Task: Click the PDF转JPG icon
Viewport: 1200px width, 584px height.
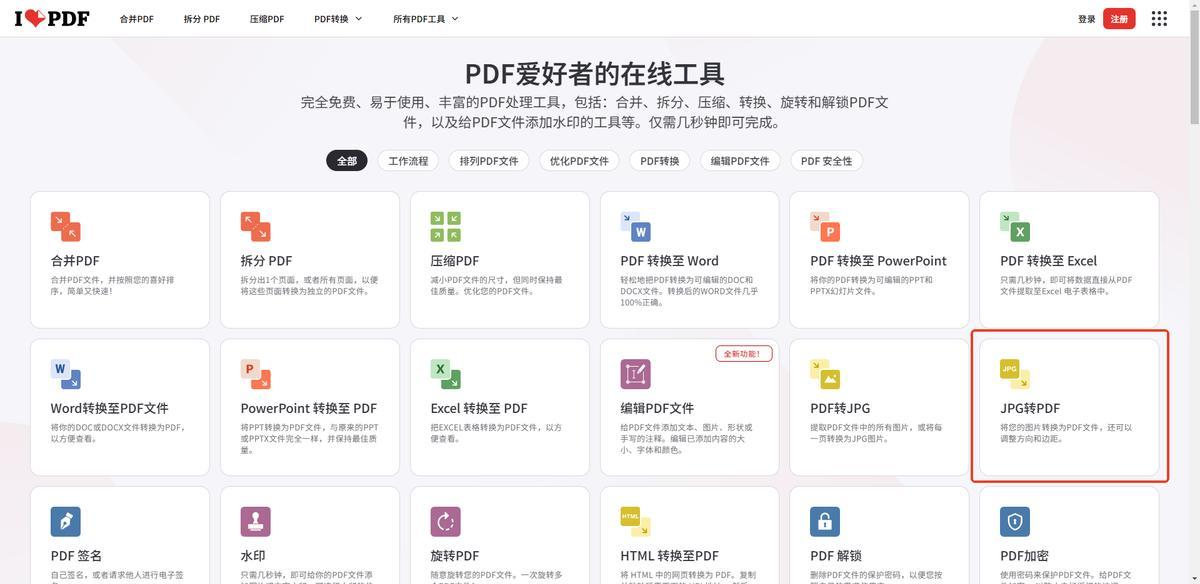Action: pos(825,374)
